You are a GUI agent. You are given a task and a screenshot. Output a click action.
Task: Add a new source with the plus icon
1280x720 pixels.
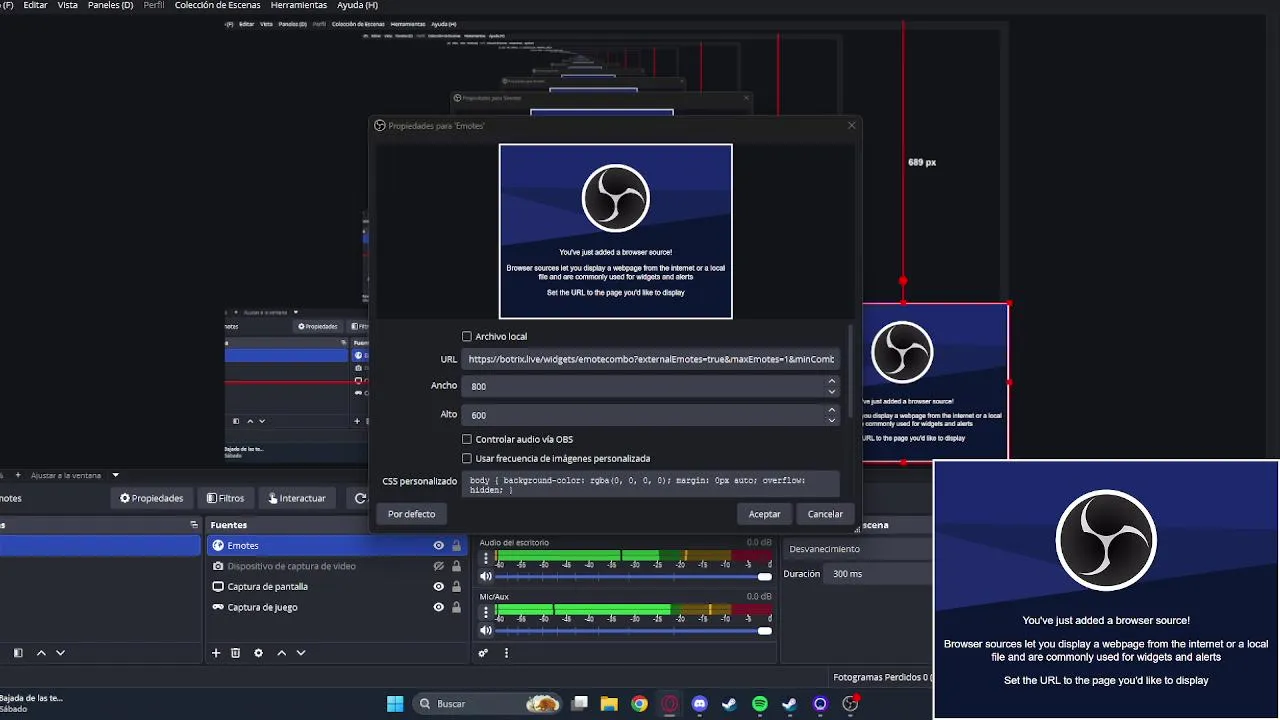[216, 653]
